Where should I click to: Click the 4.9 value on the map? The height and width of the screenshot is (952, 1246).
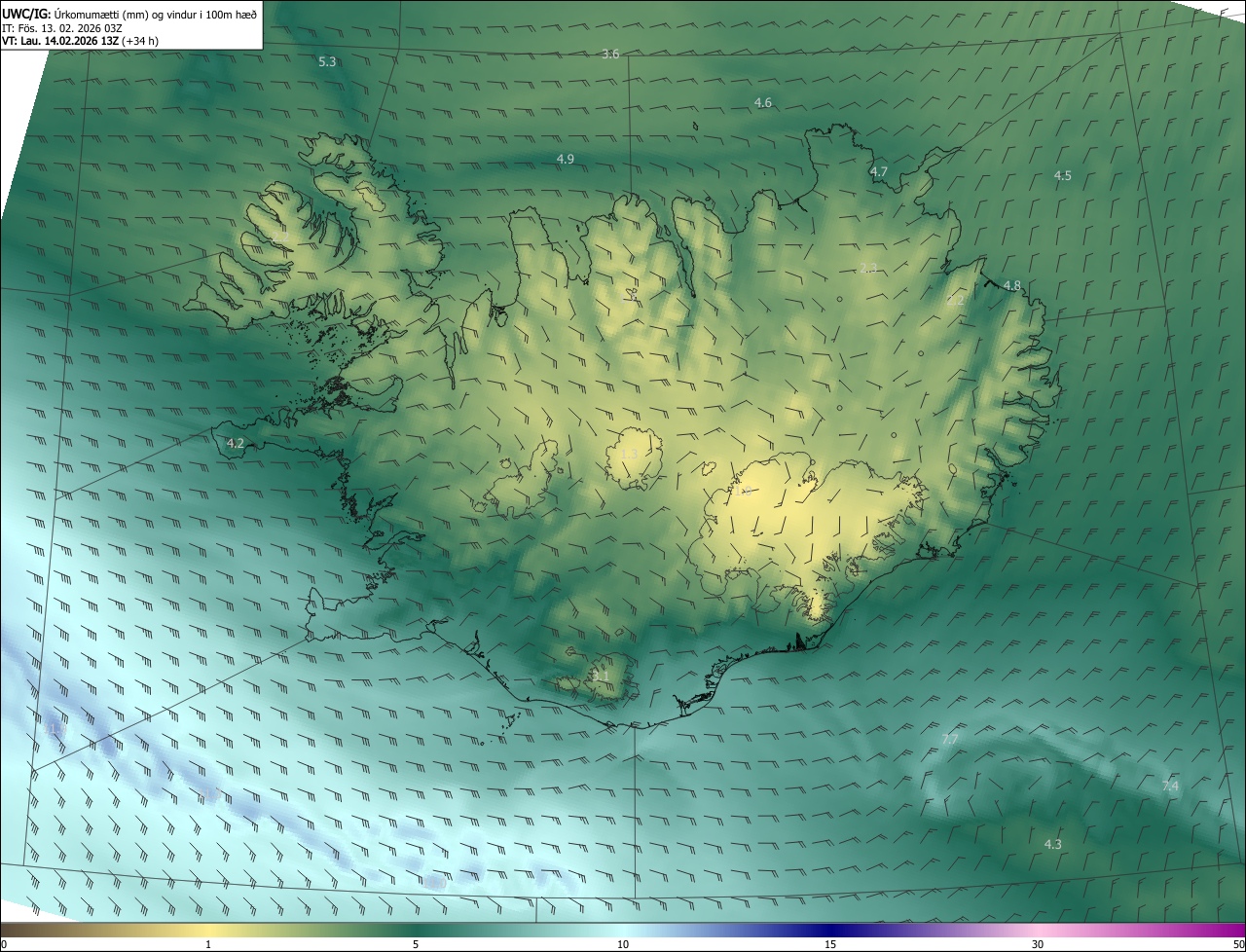(566, 159)
